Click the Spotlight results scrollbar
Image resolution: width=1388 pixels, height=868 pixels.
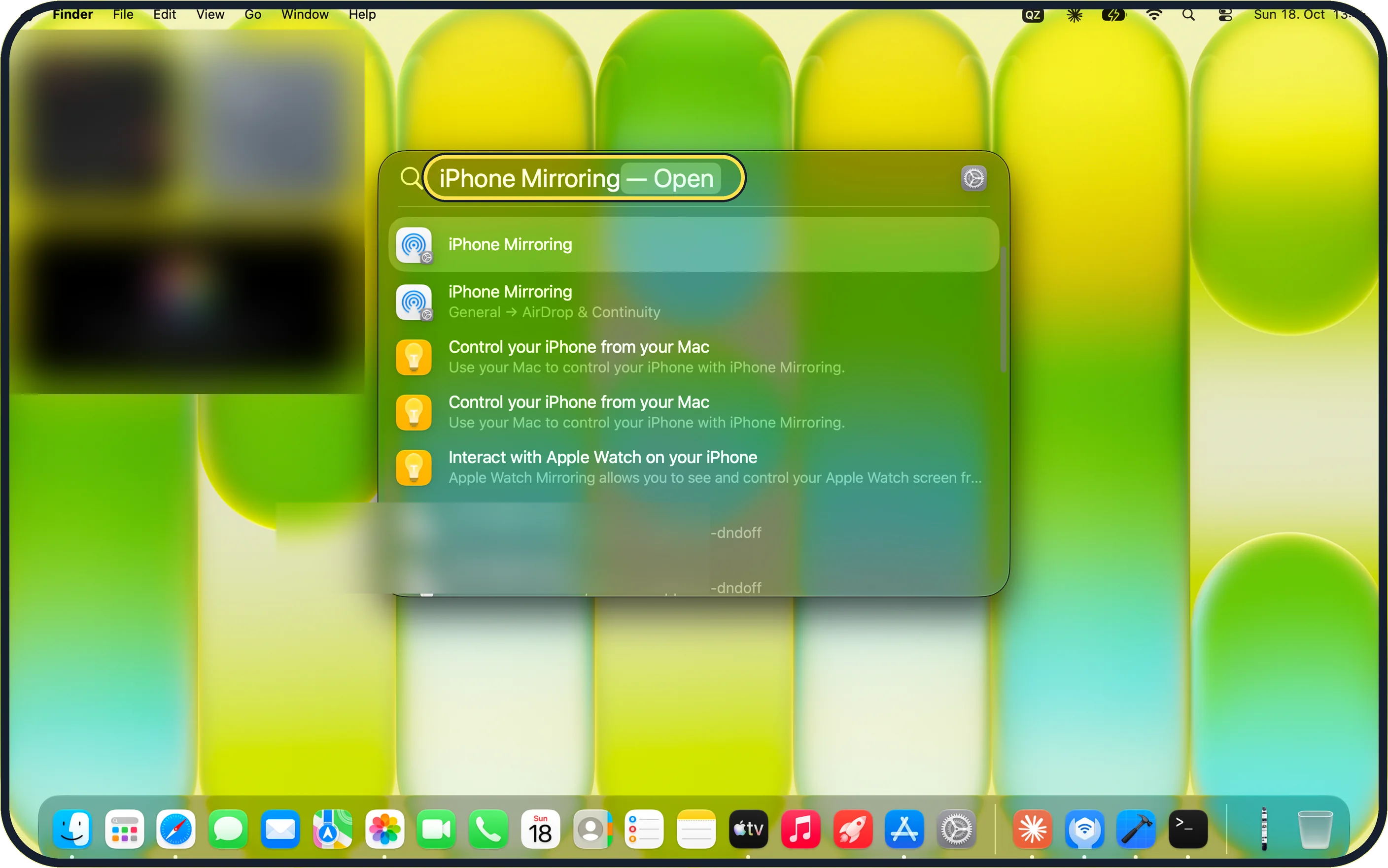(x=1003, y=310)
